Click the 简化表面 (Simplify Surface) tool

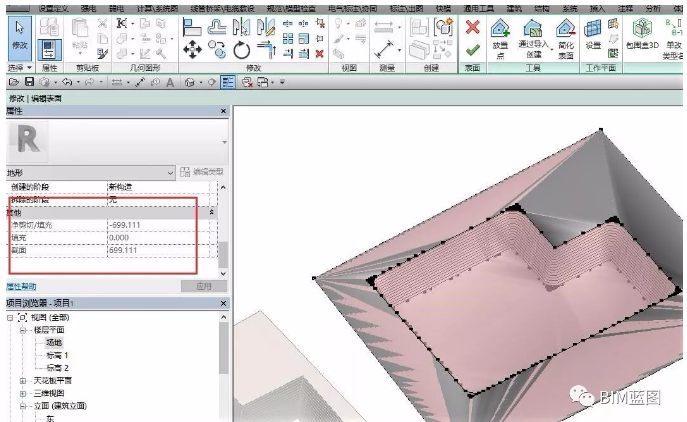pyautogui.click(x=566, y=39)
